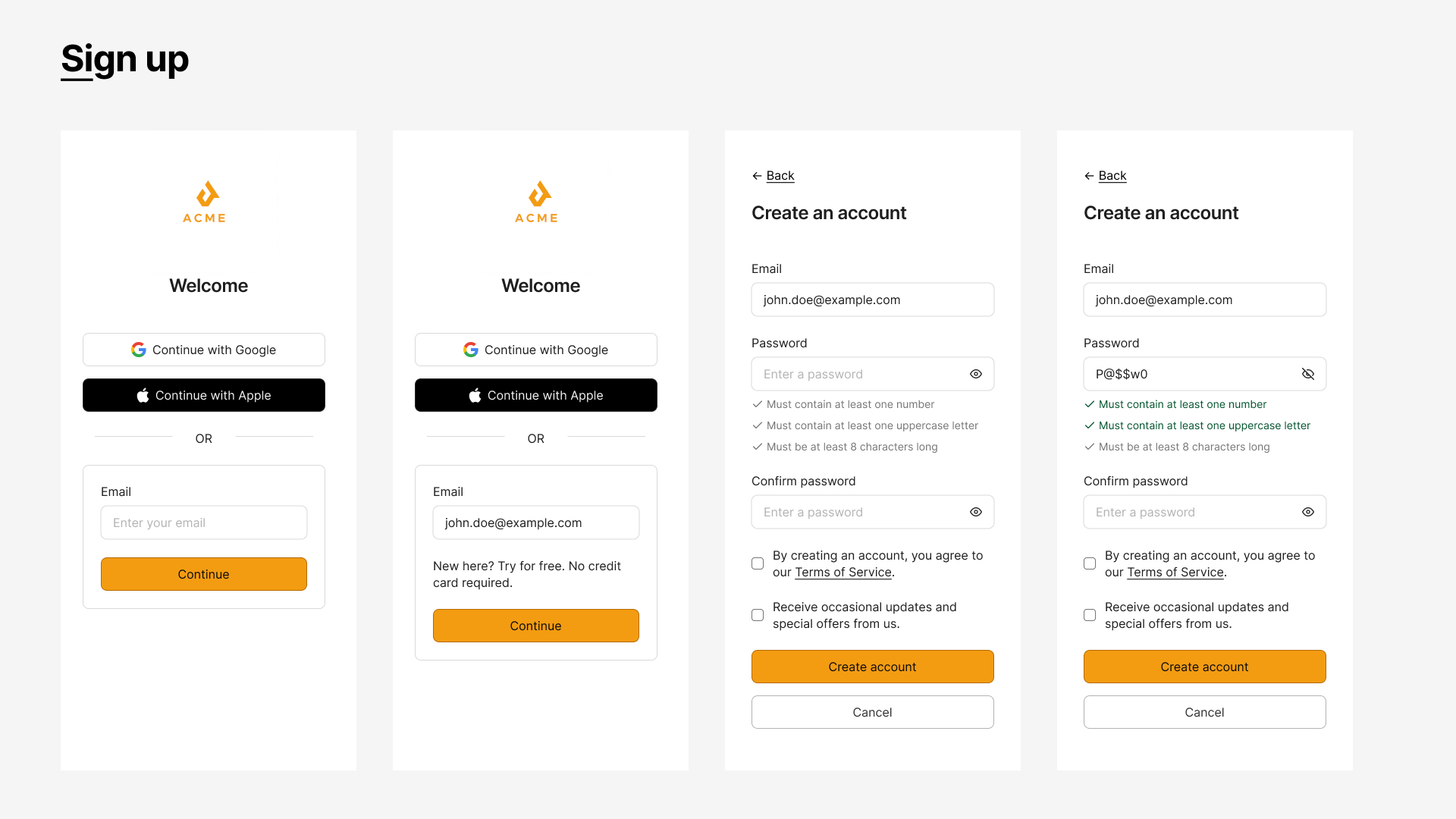The height and width of the screenshot is (819, 1456).
Task: Check the Terms of Service agreement on fourth card
Action: pyautogui.click(x=1089, y=563)
